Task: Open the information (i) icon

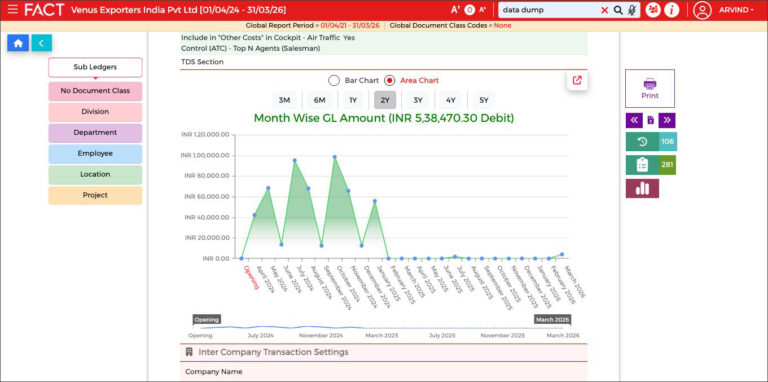Action: [672, 10]
